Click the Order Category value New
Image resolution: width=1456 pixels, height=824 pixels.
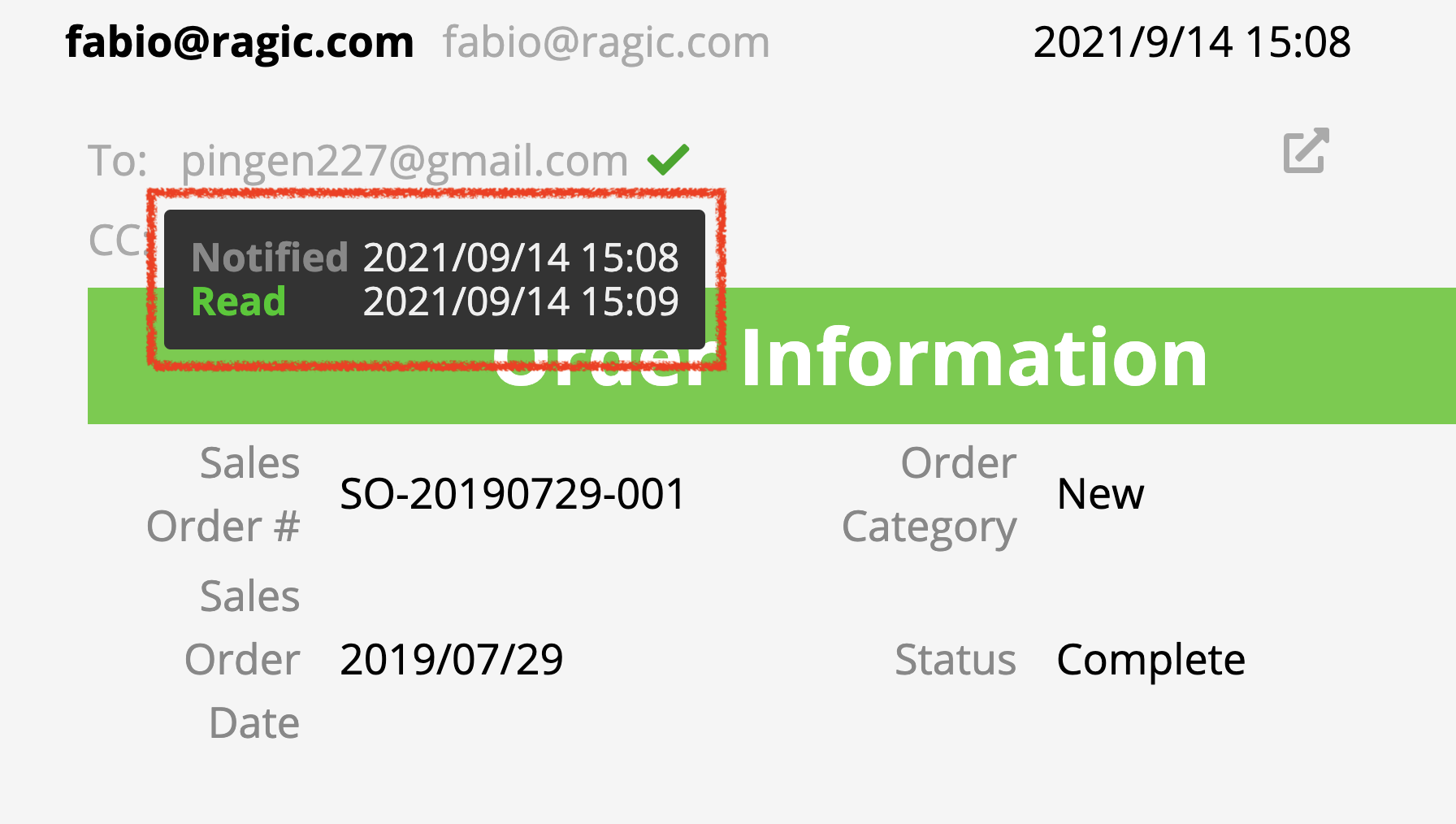tap(1100, 494)
